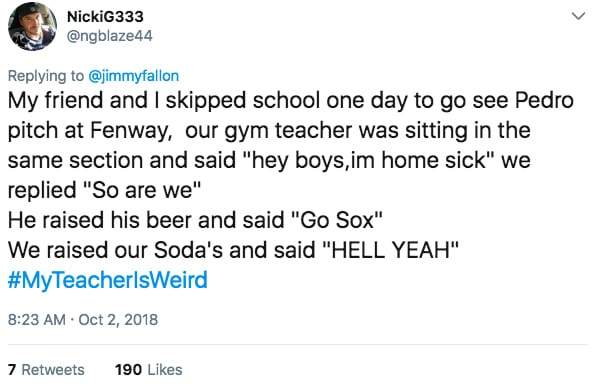
Task: Click the "hey boys, im home sick" line
Action: point(269,160)
